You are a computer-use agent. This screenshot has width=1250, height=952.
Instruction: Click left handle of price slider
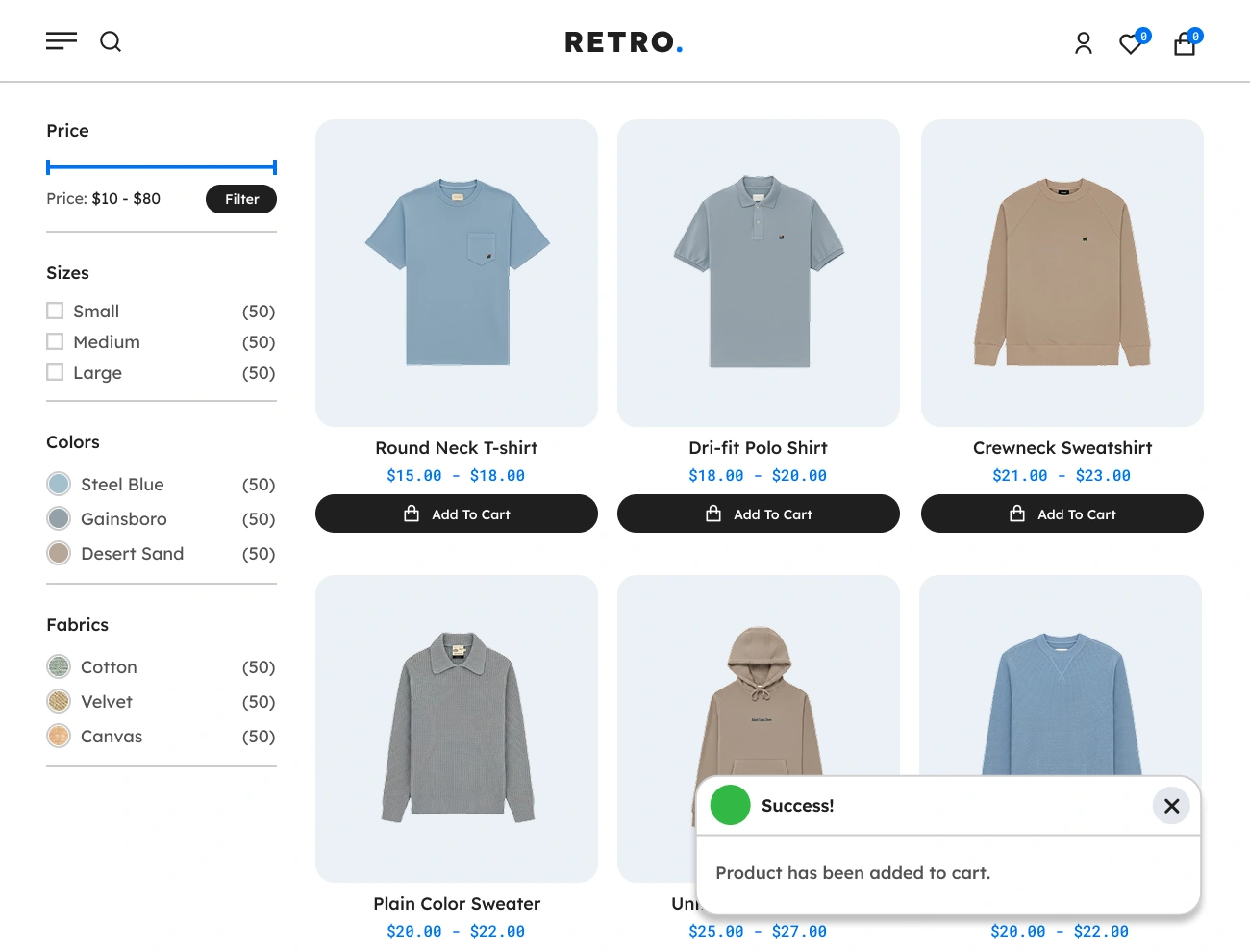pos(48,167)
